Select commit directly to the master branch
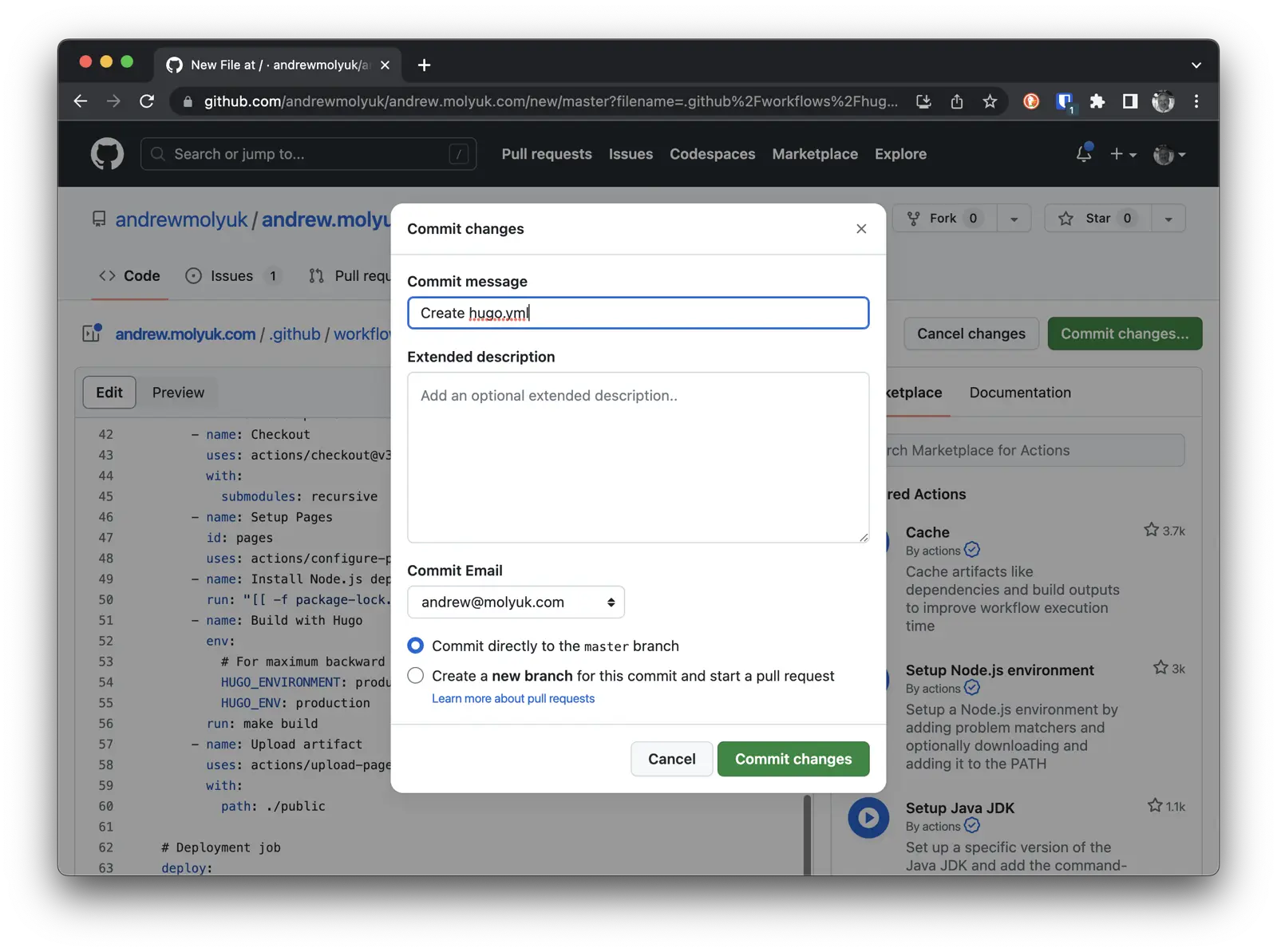Viewport: 1277px width, 952px height. tap(415, 646)
